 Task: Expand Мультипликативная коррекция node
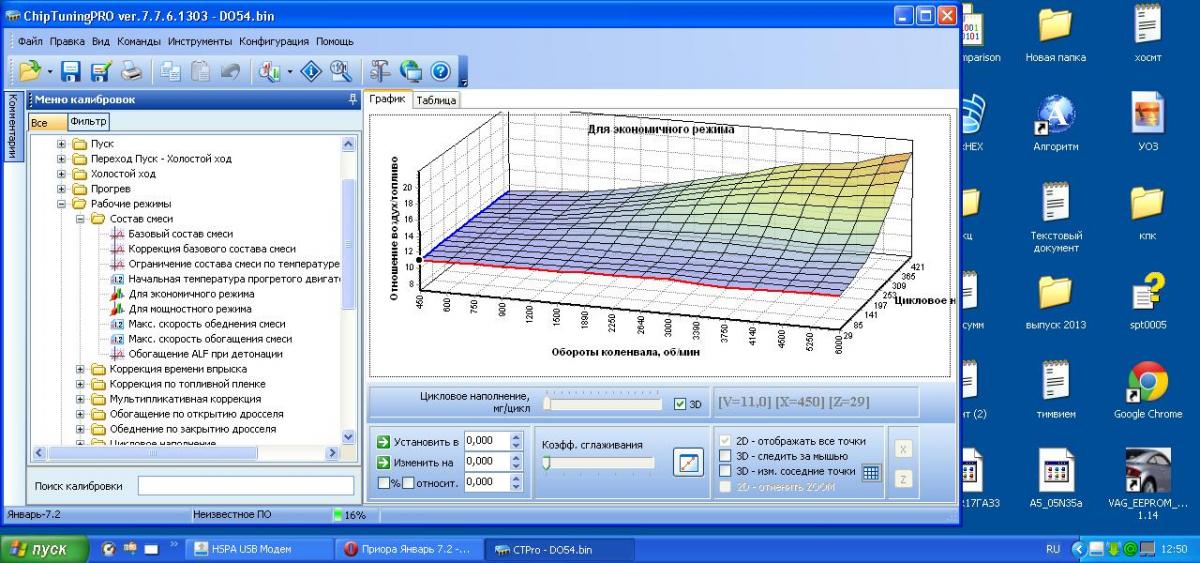81,399
